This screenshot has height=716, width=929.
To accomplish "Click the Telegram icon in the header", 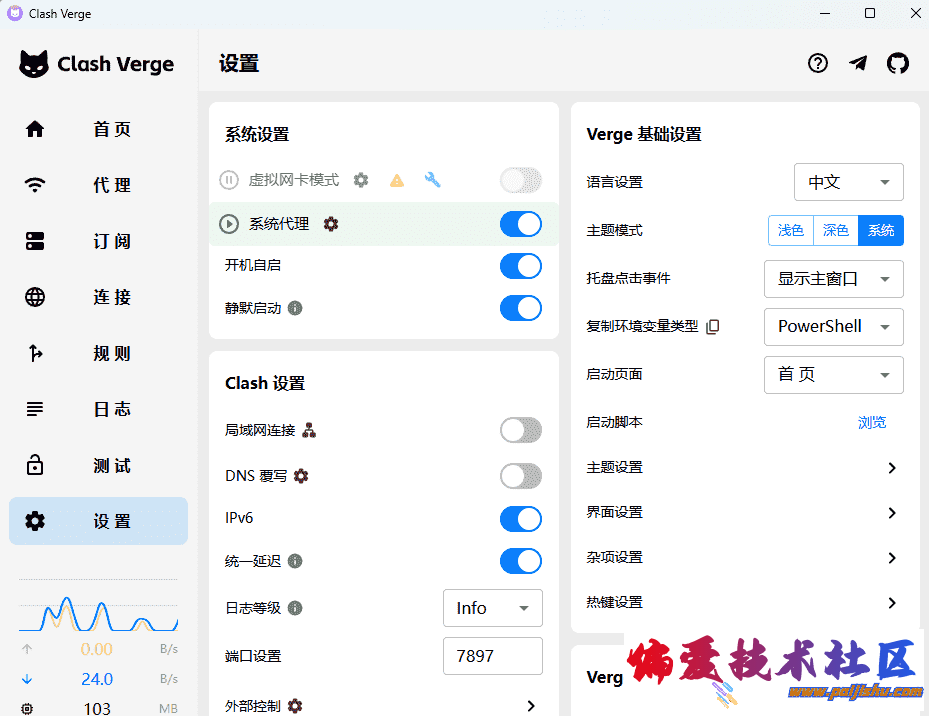I will [858, 63].
